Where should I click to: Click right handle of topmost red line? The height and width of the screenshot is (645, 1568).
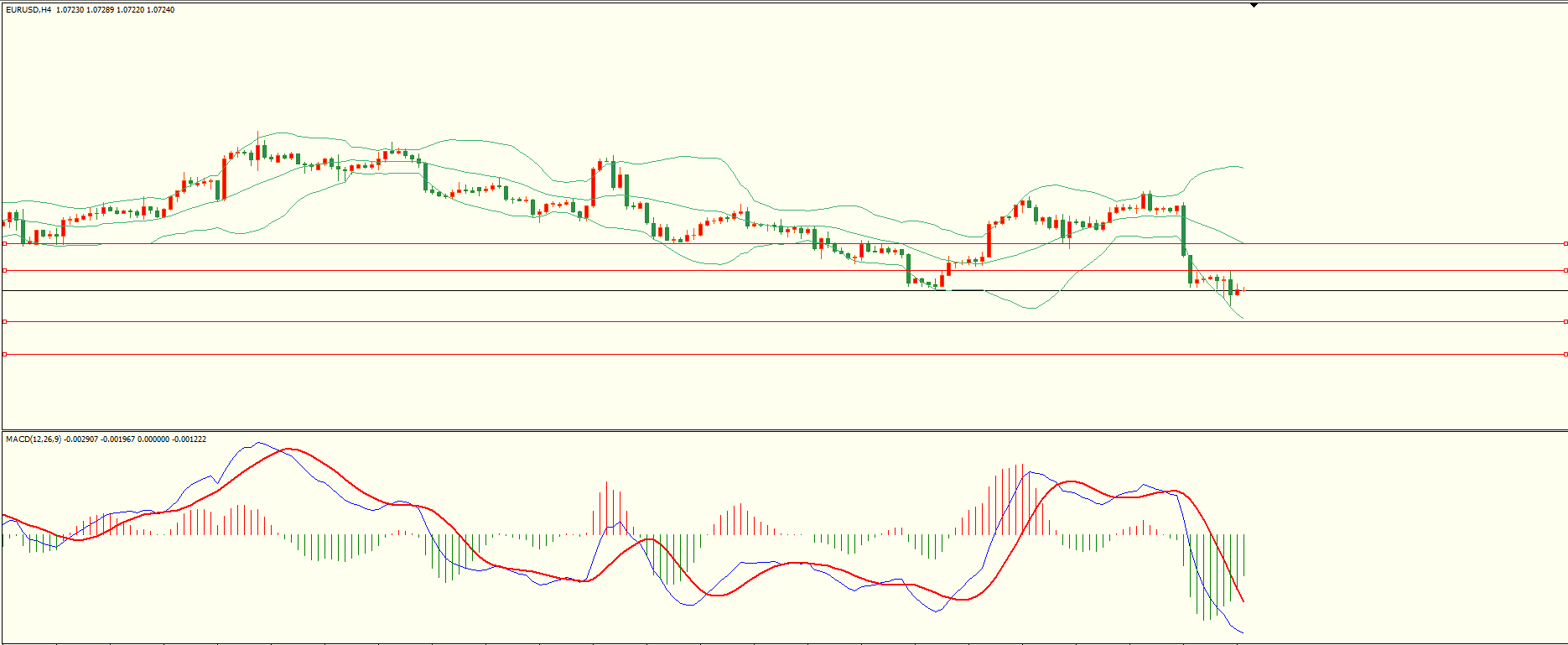[1565, 244]
